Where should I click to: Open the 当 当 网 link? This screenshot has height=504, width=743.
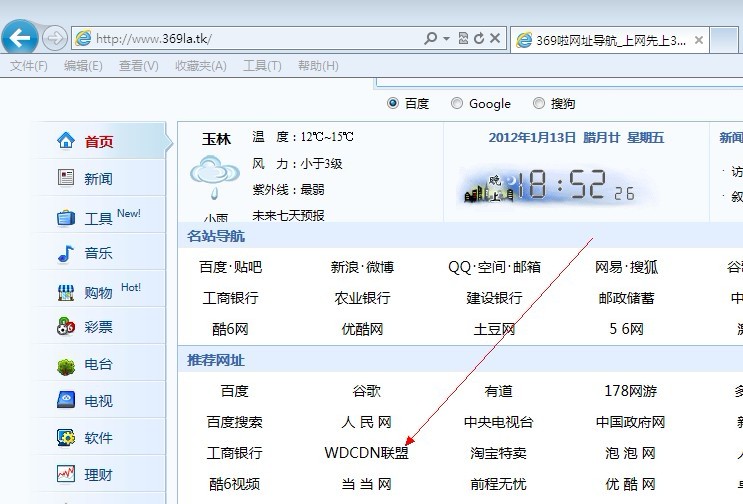tap(366, 484)
